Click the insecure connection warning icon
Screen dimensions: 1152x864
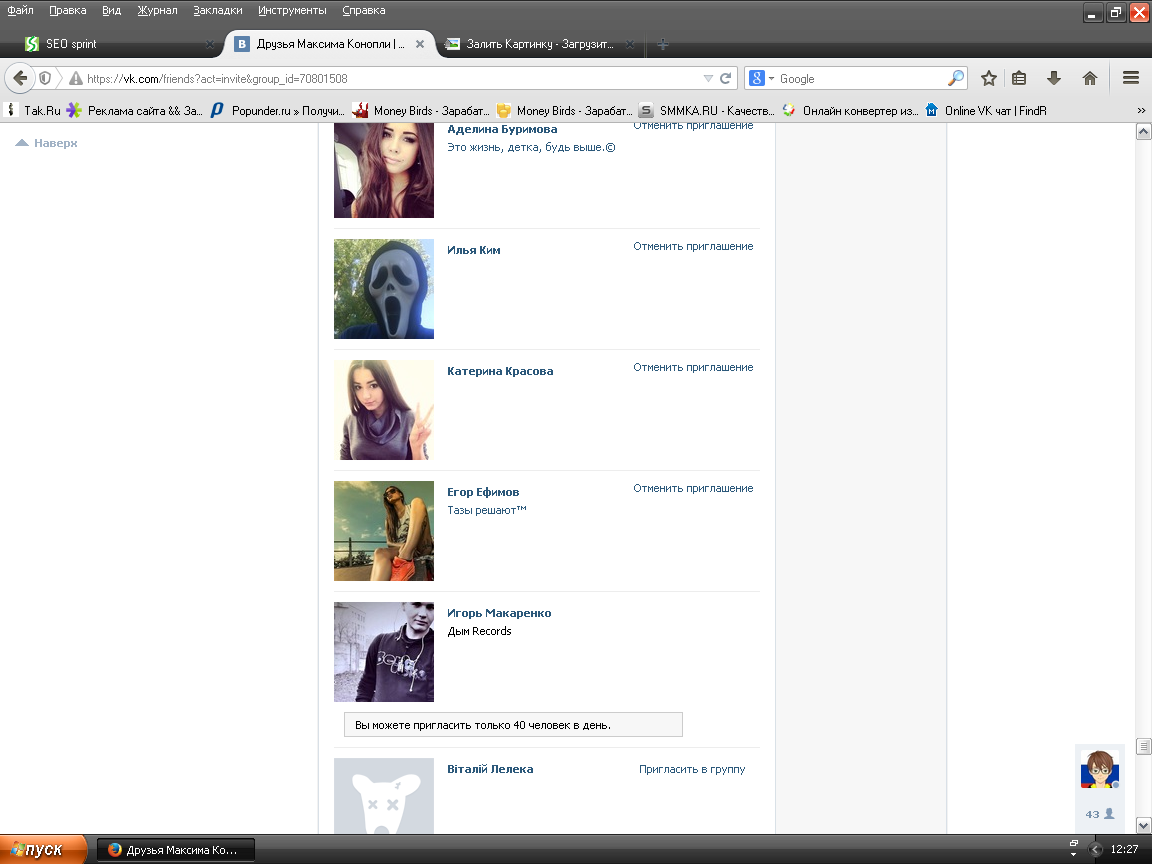(x=76, y=79)
